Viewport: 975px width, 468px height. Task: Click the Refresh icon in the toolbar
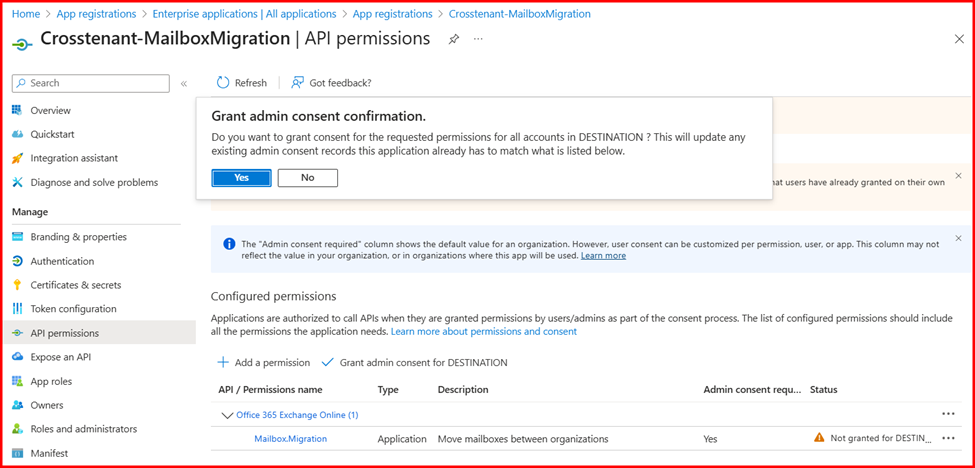click(223, 83)
